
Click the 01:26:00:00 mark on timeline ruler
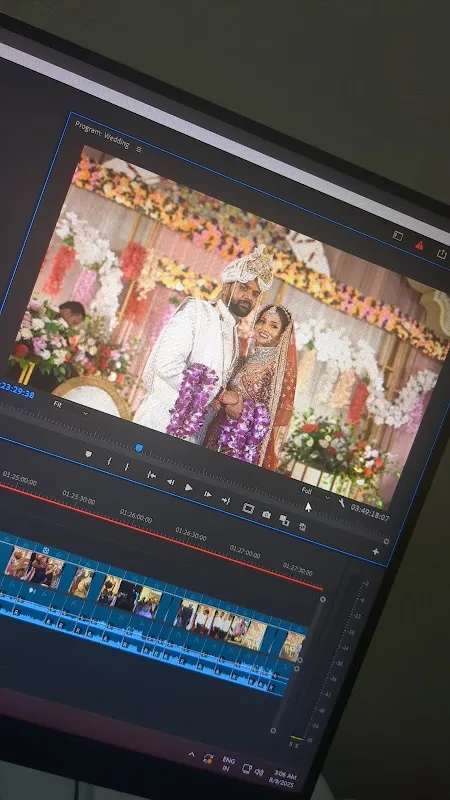tap(136, 516)
